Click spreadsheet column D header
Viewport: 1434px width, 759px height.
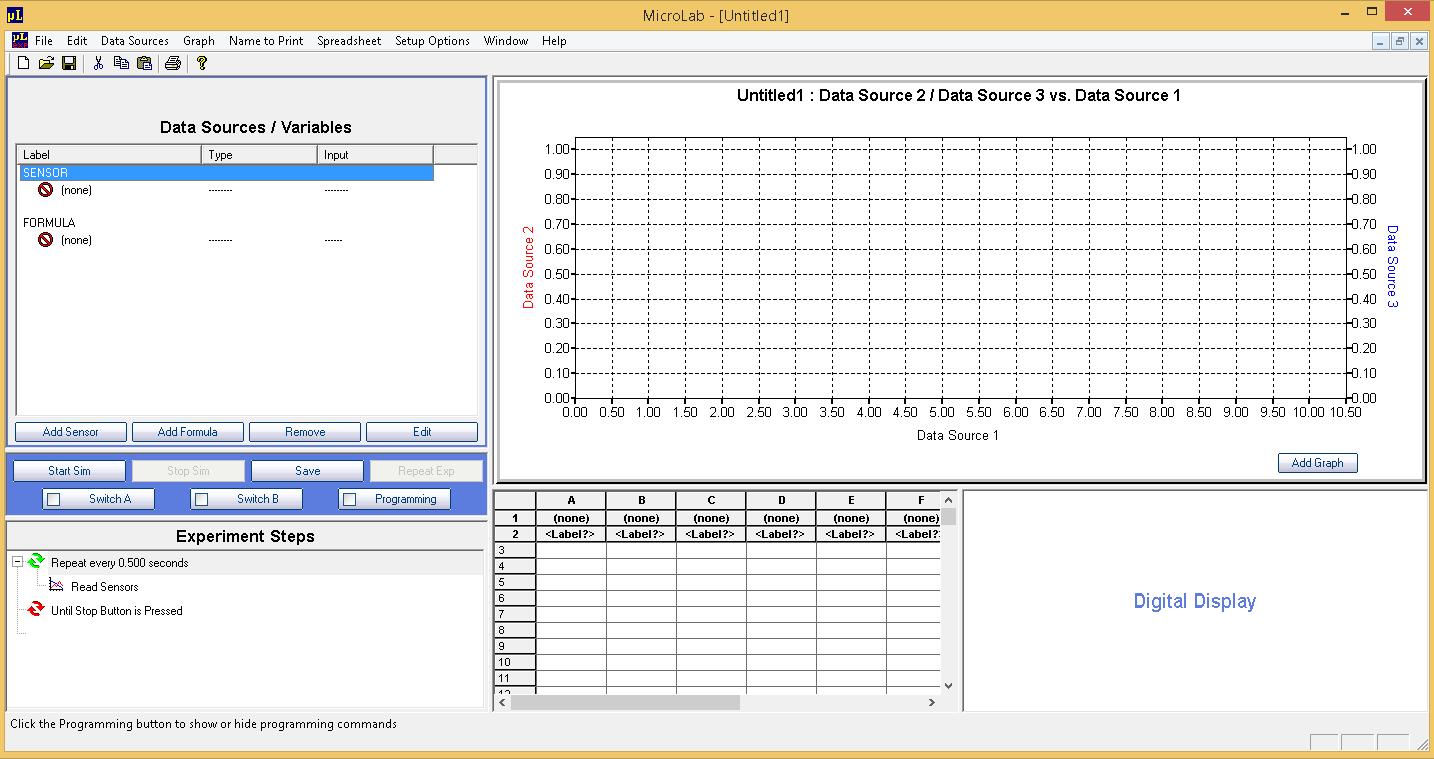[781, 500]
